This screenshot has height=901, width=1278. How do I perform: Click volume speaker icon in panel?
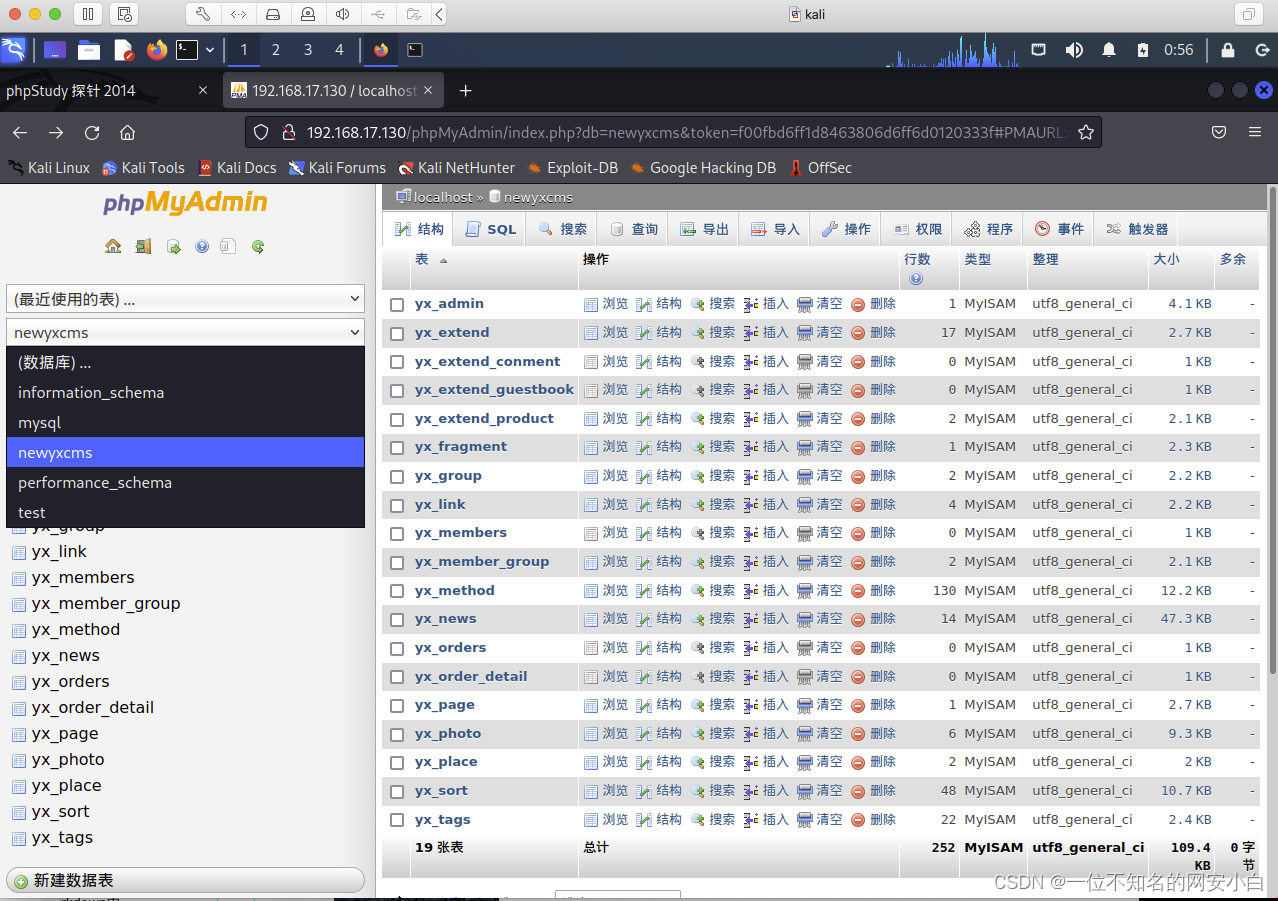[1074, 50]
